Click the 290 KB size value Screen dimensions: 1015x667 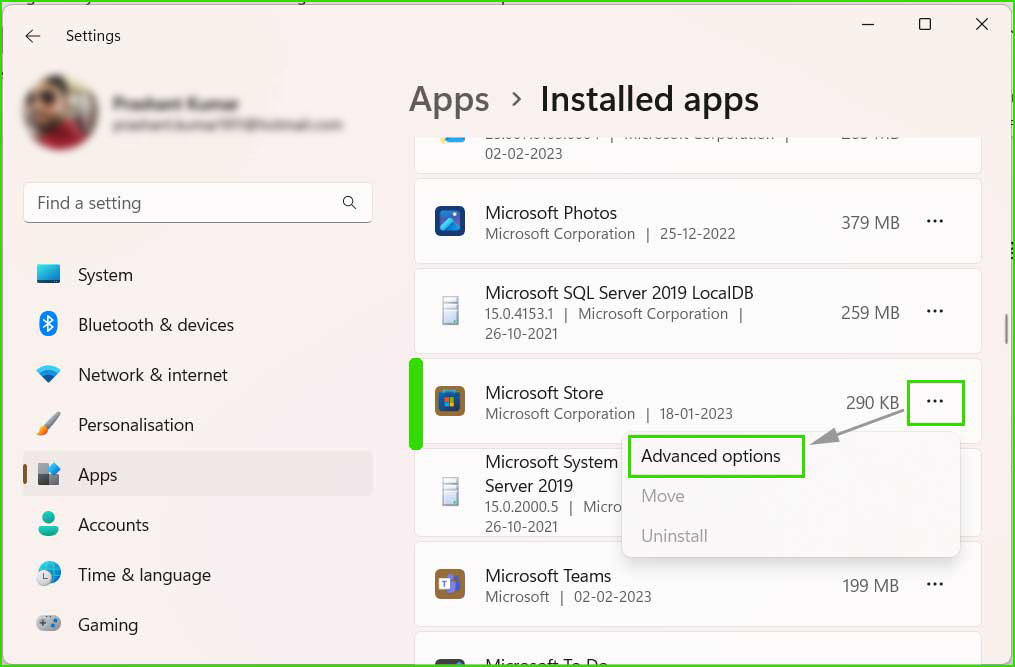tap(873, 403)
